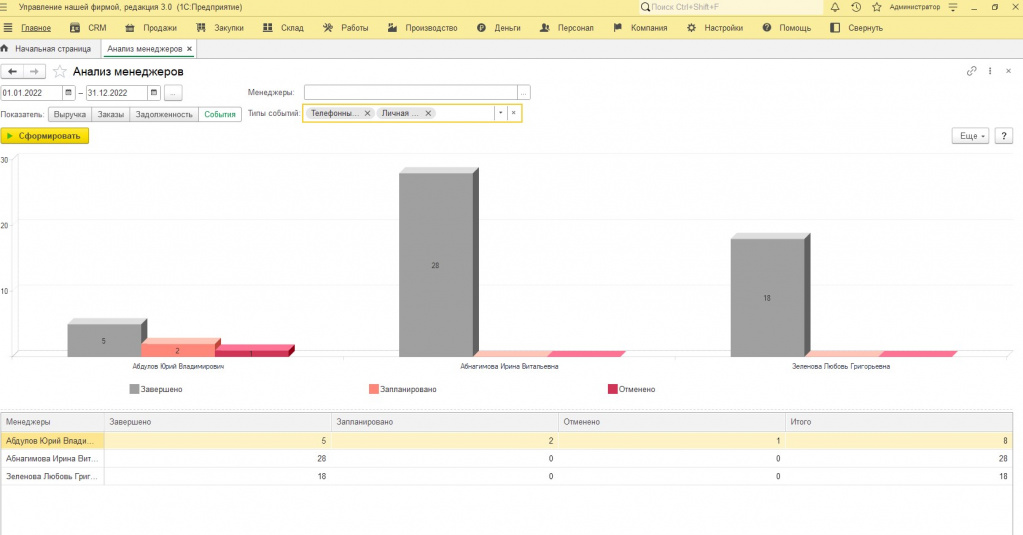Open the Помощь section
The image size is (1023, 535).
click(x=787, y=28)
